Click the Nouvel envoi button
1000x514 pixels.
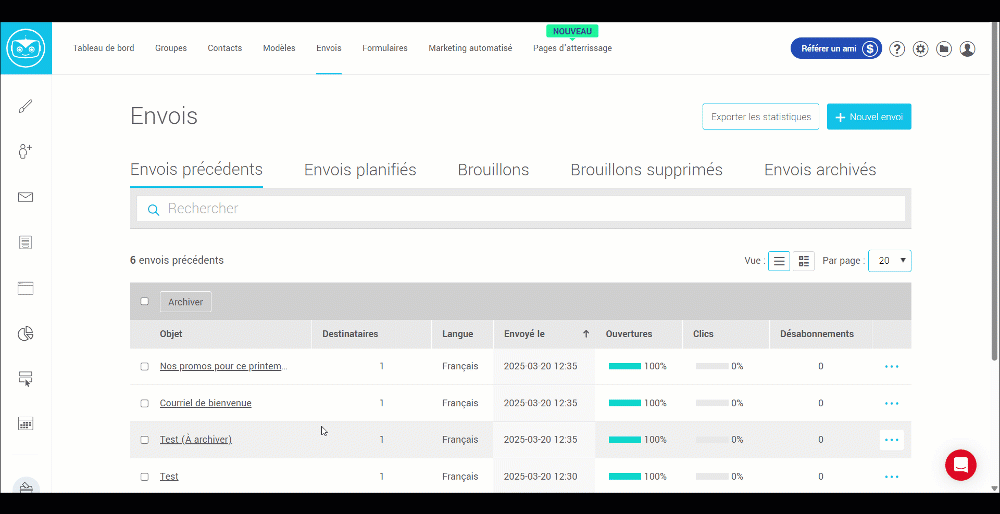(x=868, y=117)
